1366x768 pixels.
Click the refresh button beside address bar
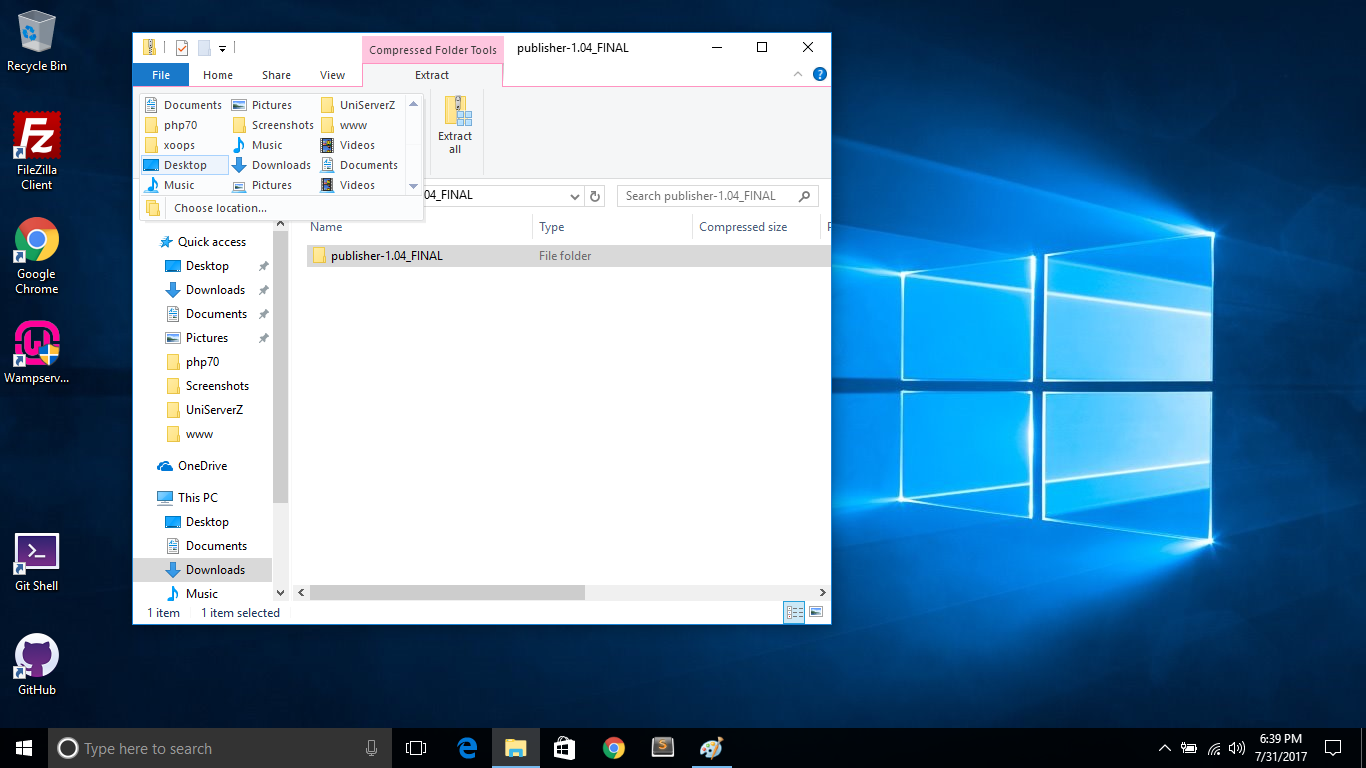(596, 196)
